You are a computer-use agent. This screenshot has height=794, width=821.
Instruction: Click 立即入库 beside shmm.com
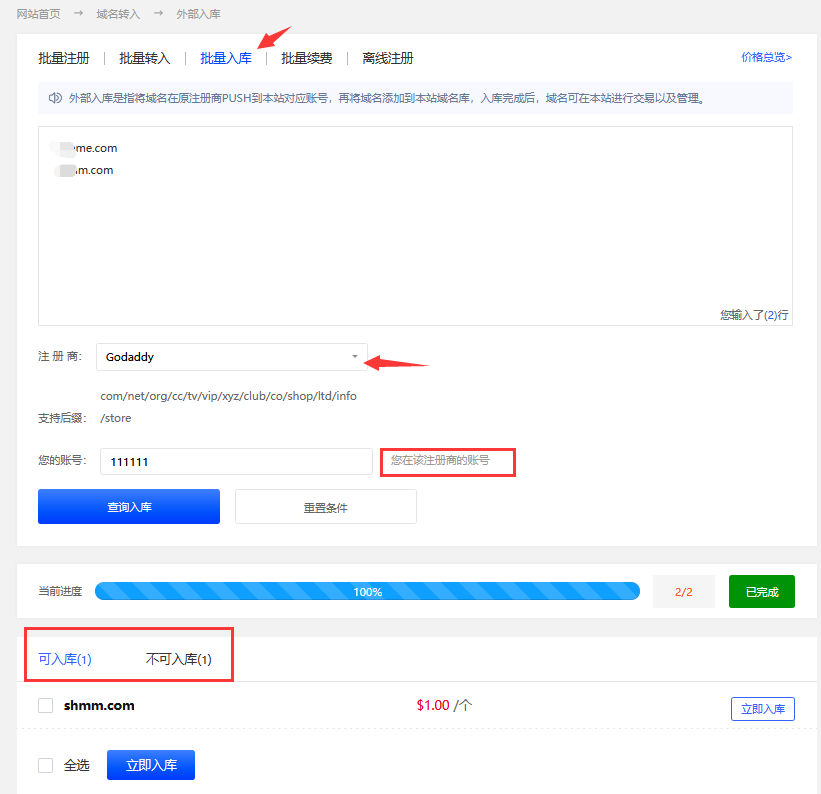pos(762,709)
